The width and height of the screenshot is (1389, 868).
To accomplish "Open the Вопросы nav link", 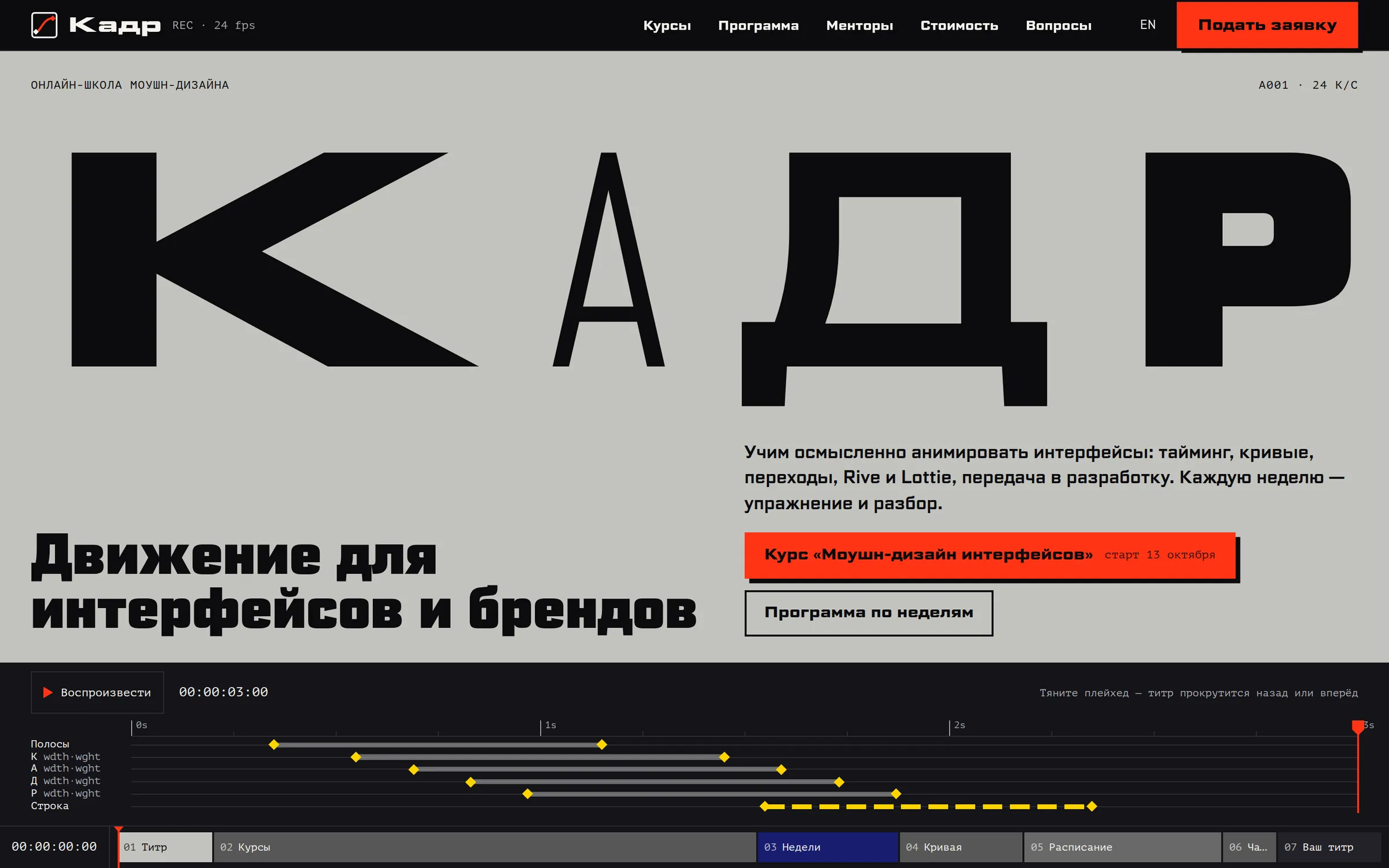I will pyautogui.click(x=1059, y=25).
